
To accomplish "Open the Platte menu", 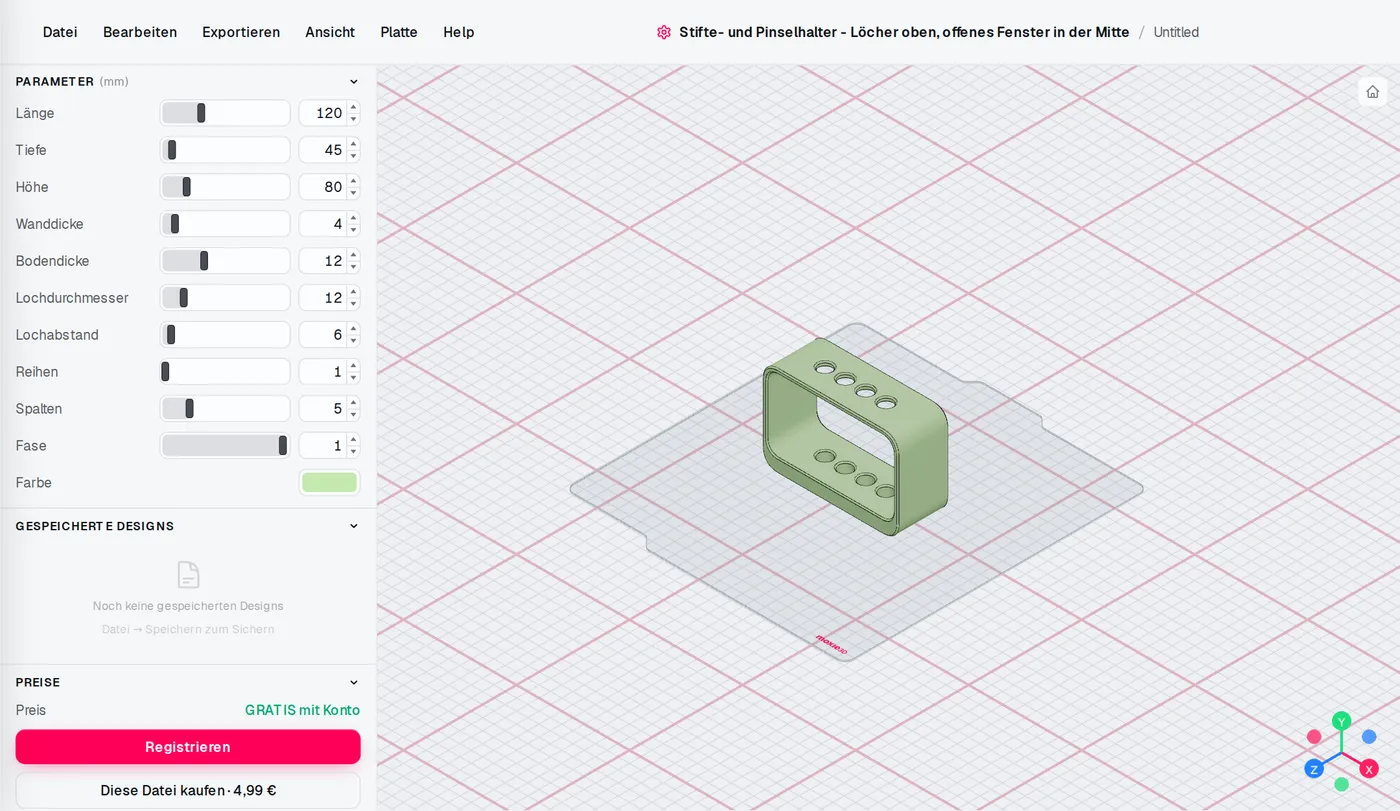I will click(399, 32).
